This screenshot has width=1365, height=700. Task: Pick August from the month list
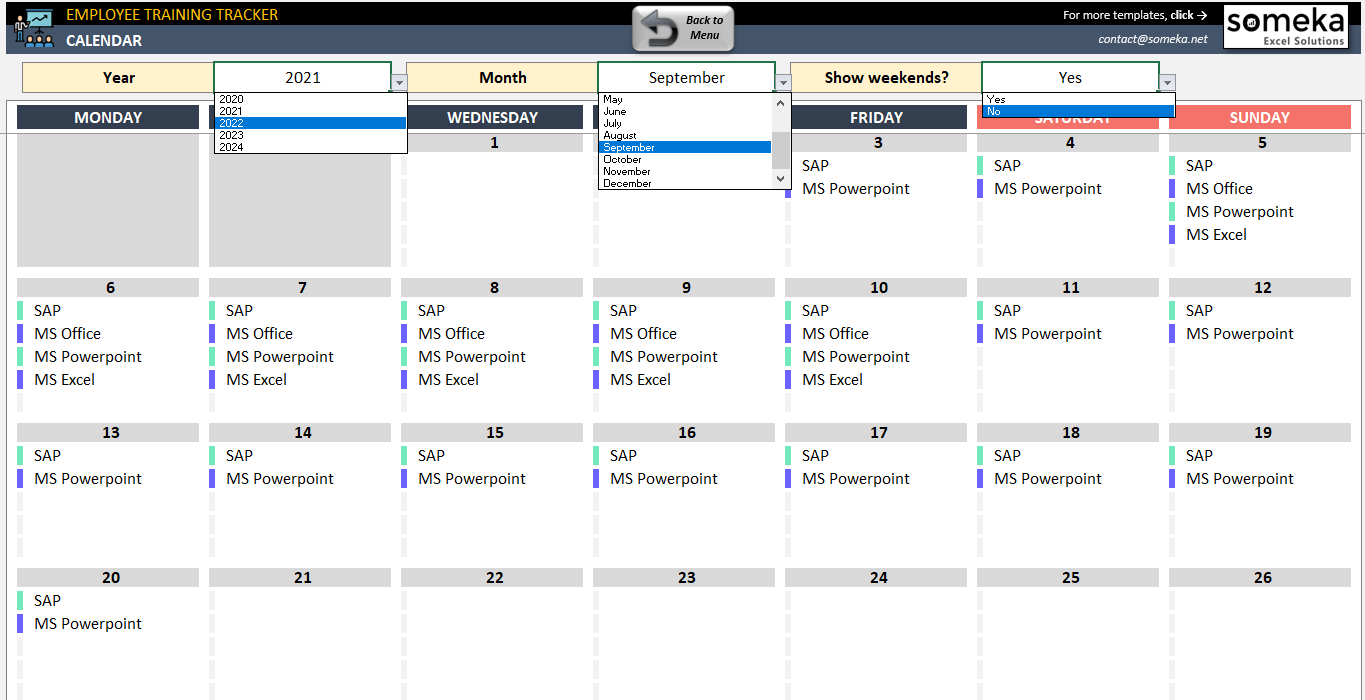tap(686, 135)
